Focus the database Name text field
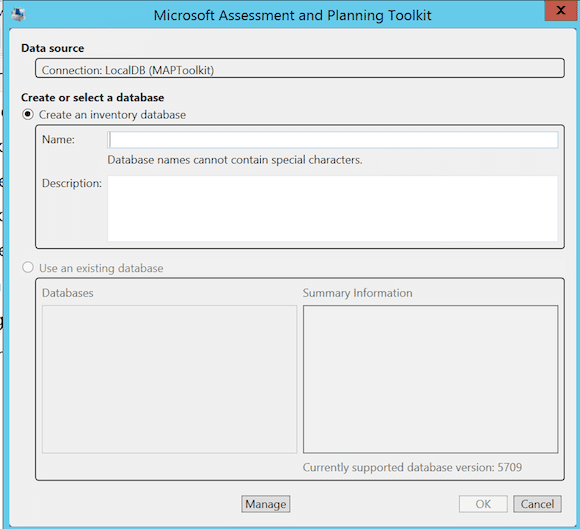 [333, 140]
